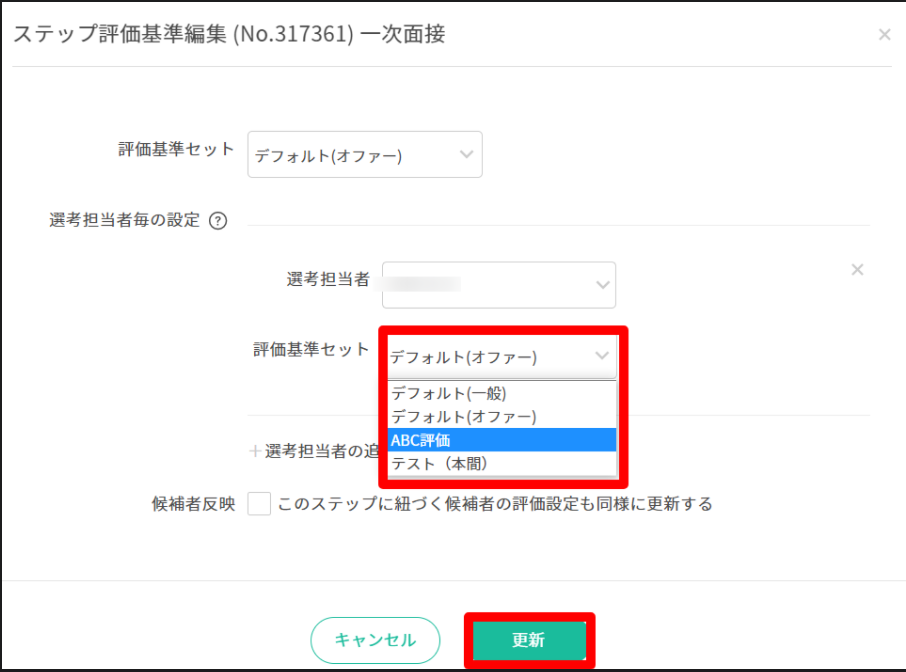Viewport: 906px width, 672px height.
Task: Remove the 選考担当者 row with its X icon
Action: click(x=857, y=270)
